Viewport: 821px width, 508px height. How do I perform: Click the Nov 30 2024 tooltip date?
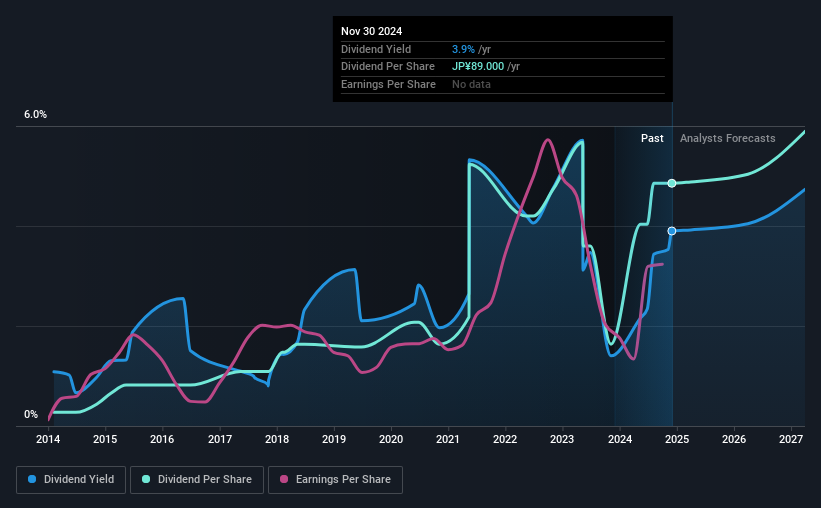371,31
